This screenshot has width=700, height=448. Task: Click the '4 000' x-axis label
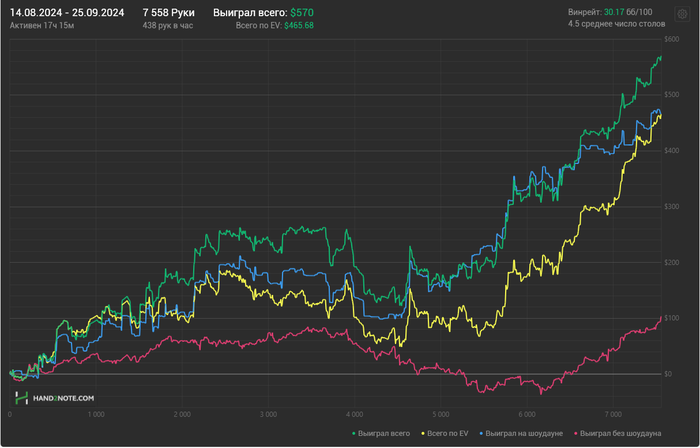click(354, 415)
